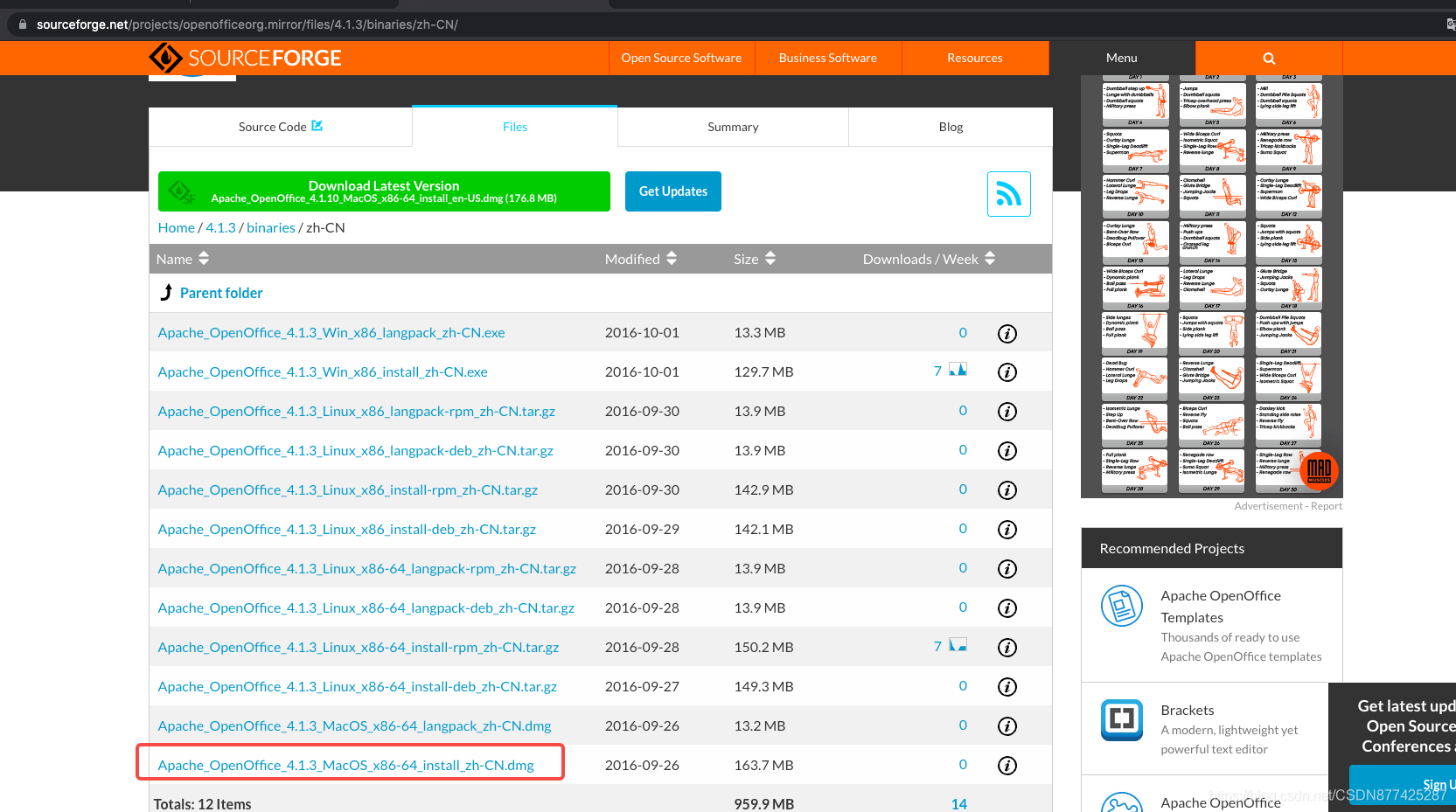1456x812 pixels.
Task: Open the Parent folder link
Action: coord(221,293)
